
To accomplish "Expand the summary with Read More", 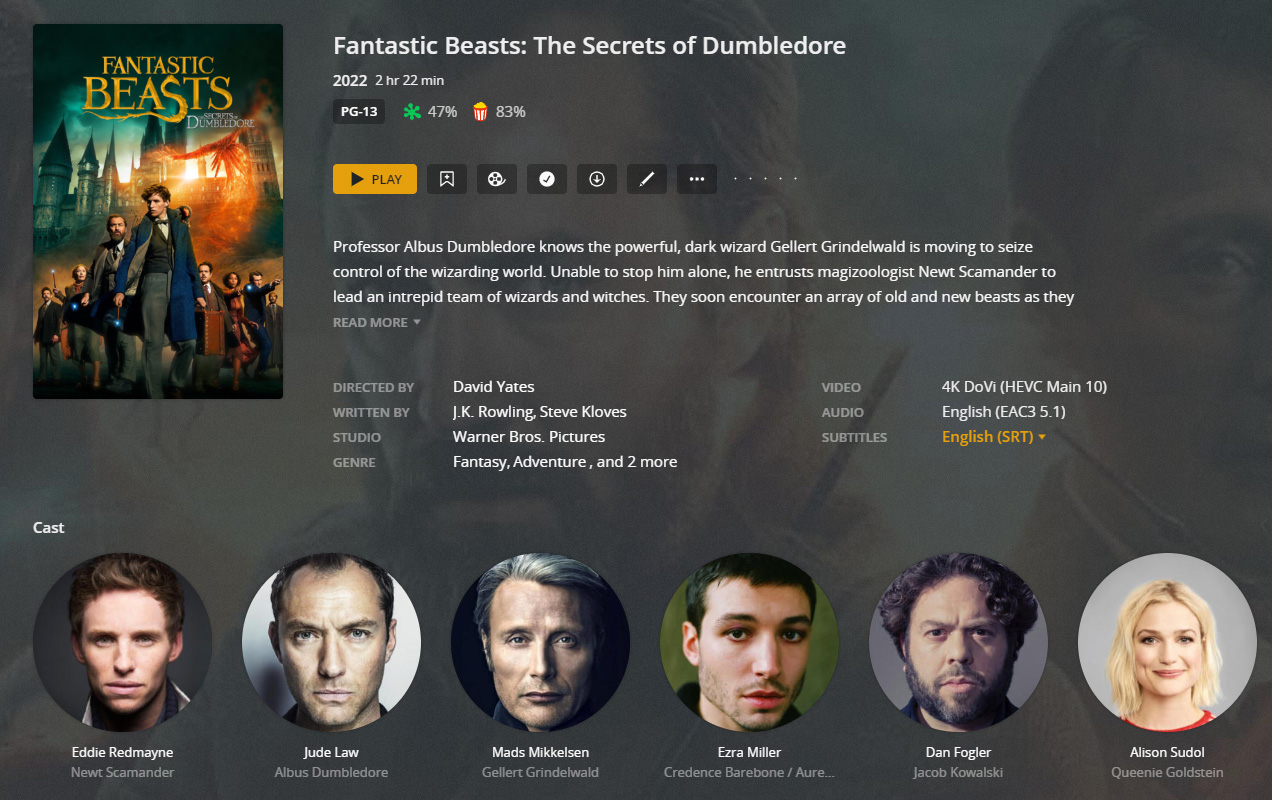I will (377, 322).
